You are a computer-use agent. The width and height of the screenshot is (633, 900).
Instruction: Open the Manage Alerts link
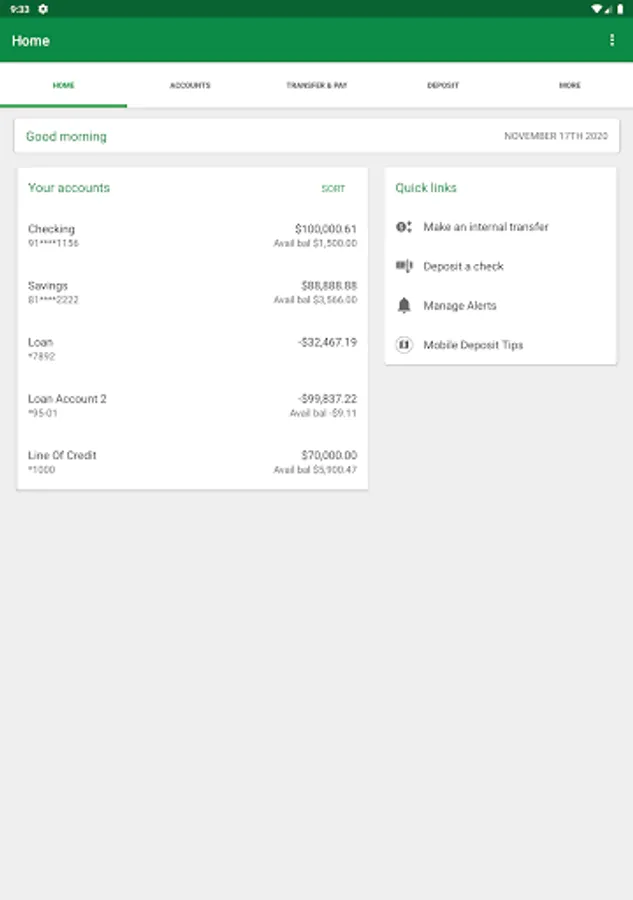[460, 305]
